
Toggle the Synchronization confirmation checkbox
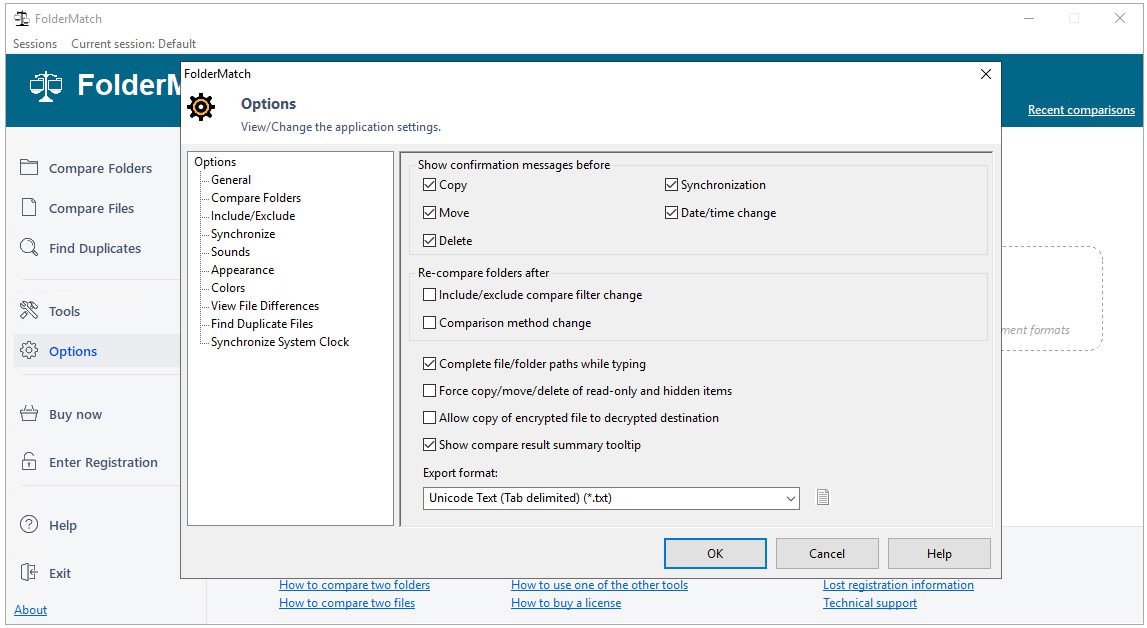(x=671, y=185)
